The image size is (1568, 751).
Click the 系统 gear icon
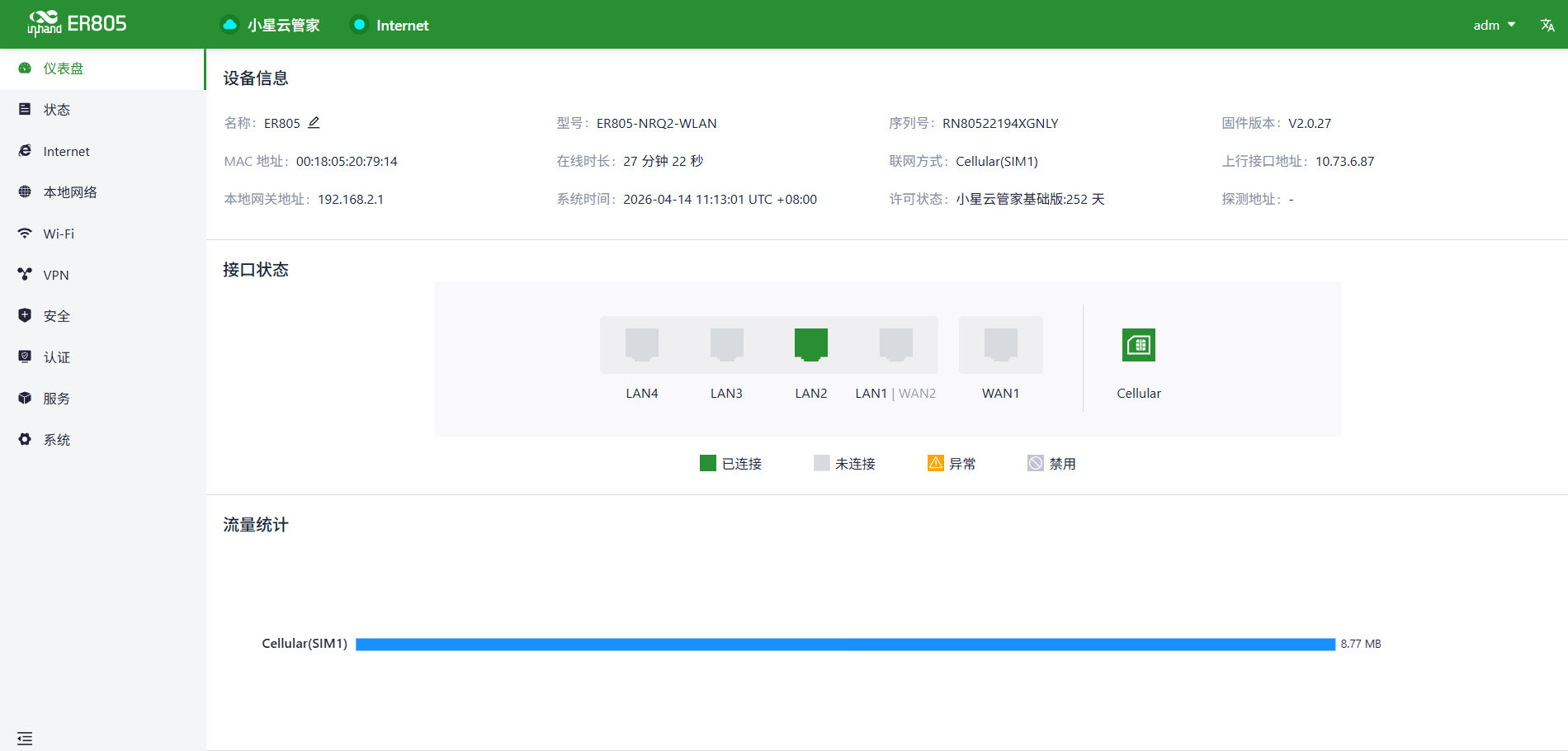point(25,439)
